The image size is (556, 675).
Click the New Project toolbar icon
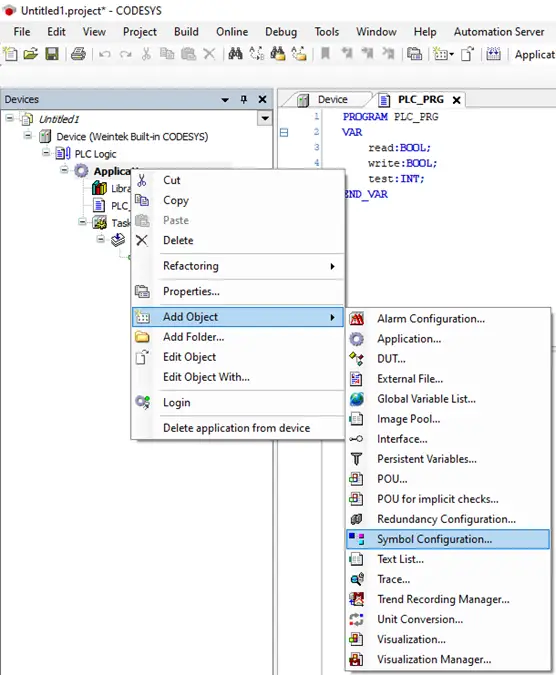click(10, 54)
